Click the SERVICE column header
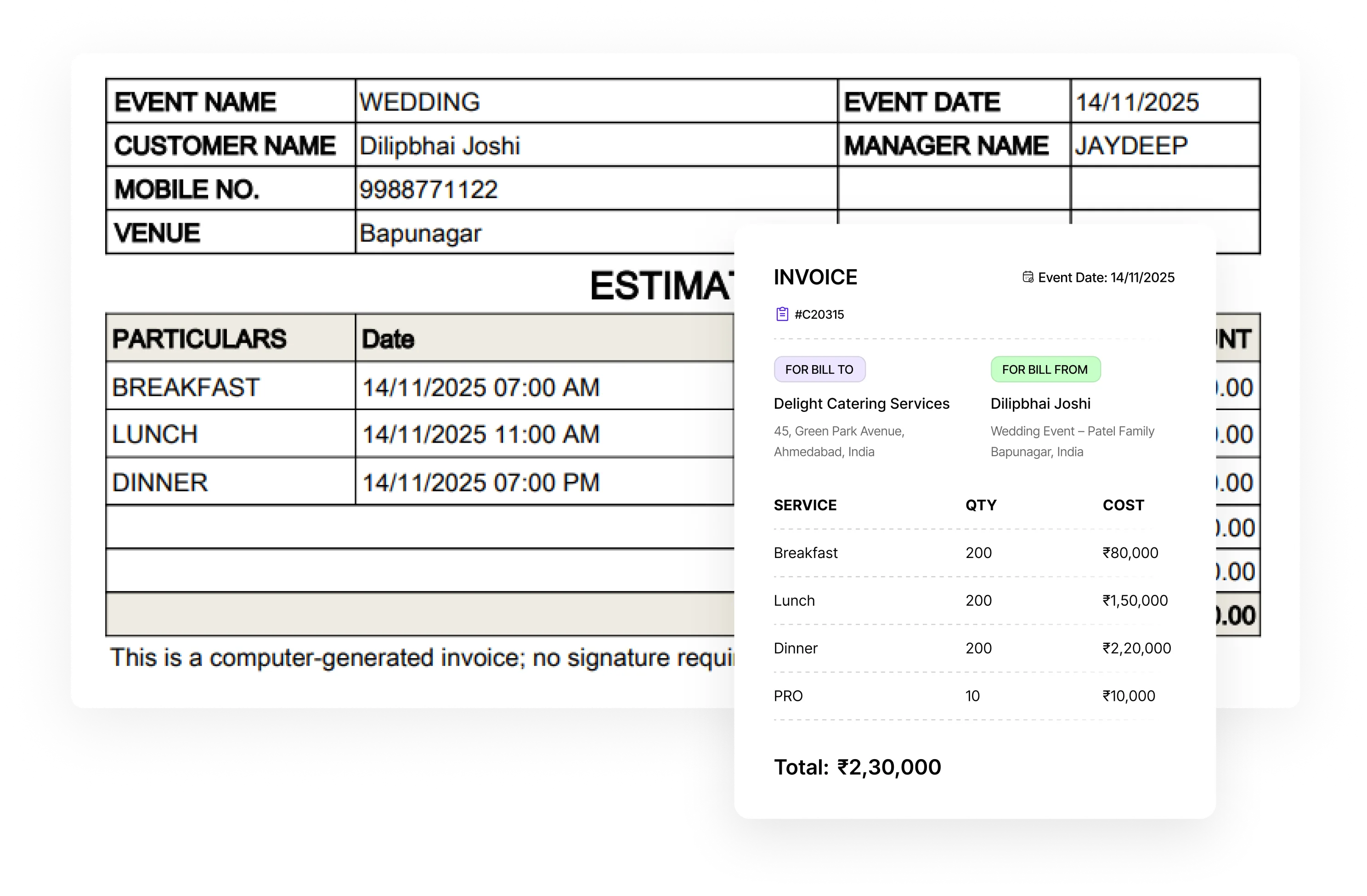This screenshot has width=1367, height=896. coord(805,505)
